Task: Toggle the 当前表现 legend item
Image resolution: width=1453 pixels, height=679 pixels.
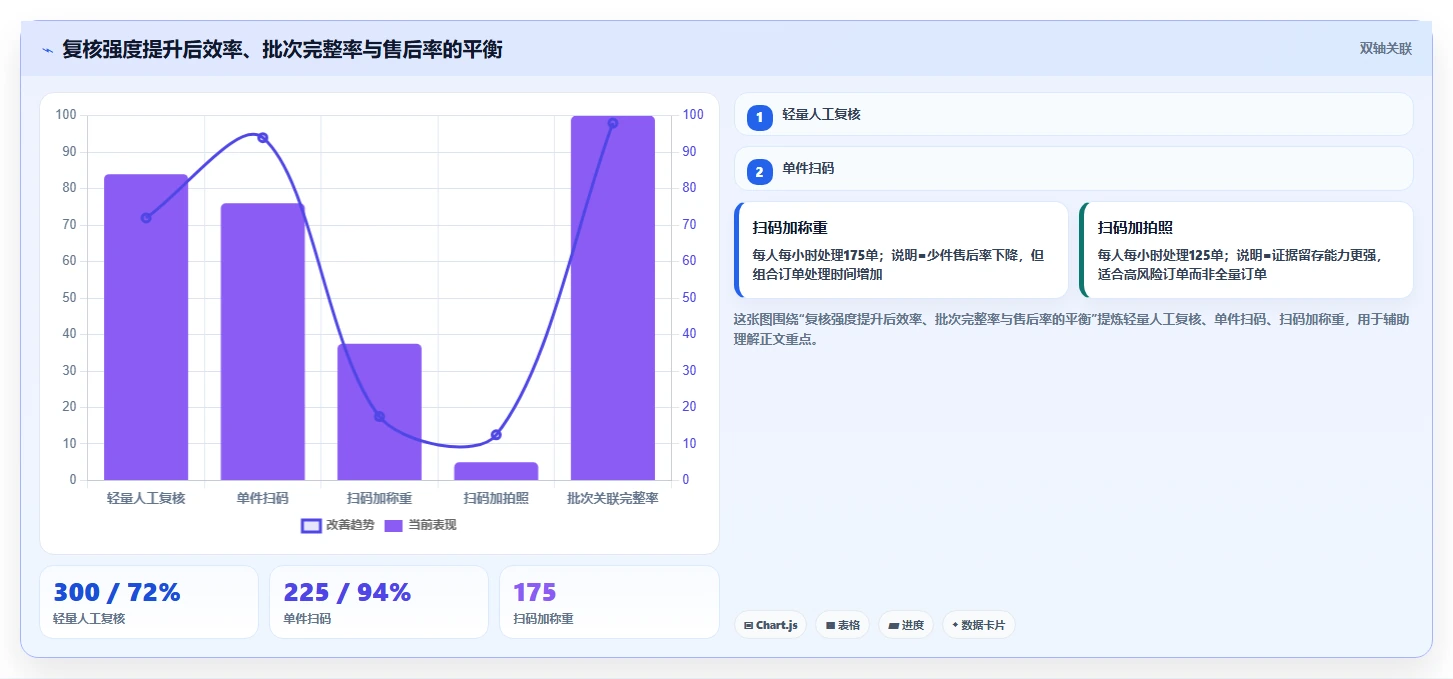Action: pyautogui.click(x=420, y=525)
